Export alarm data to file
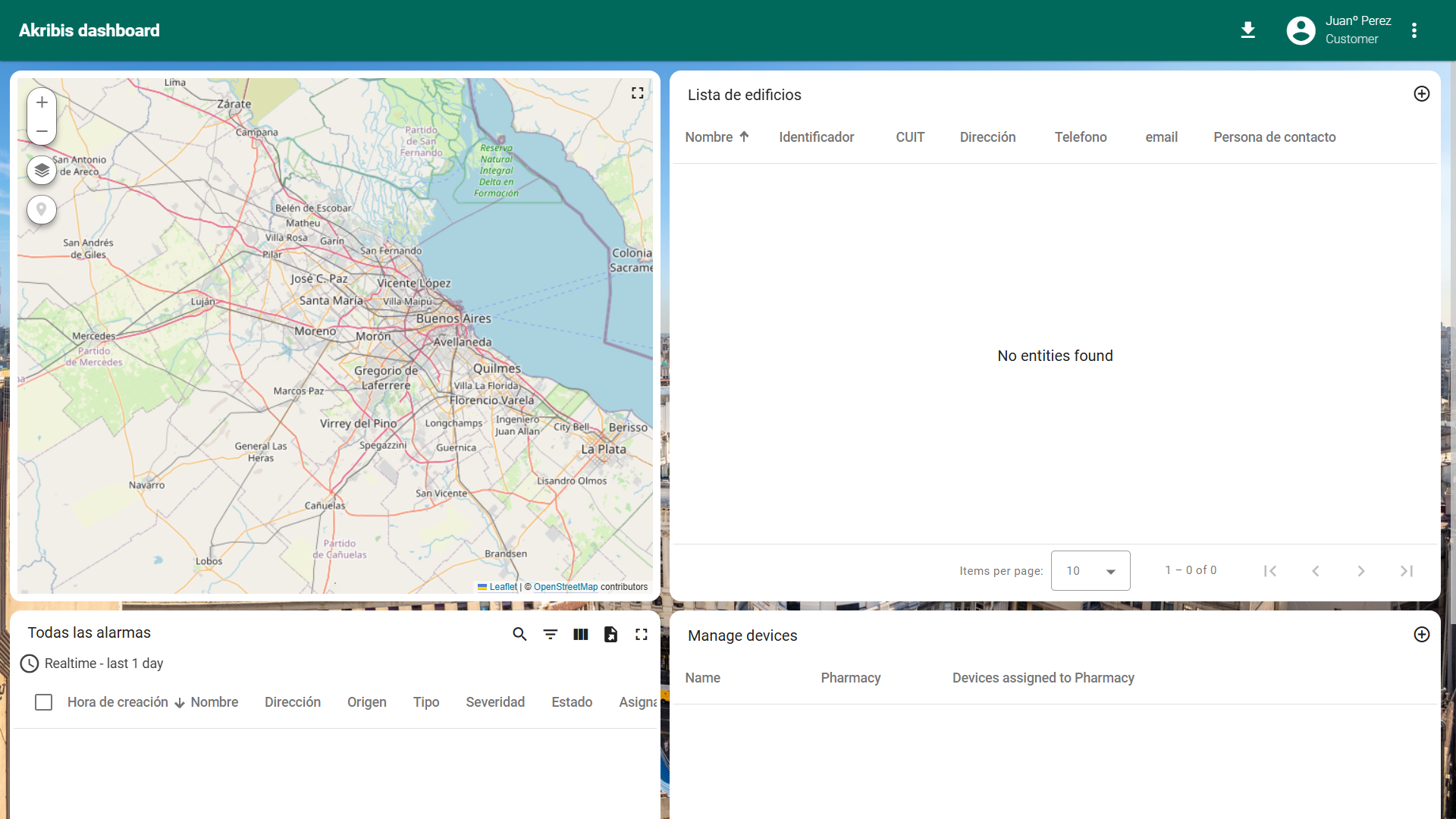This screenshot has height=819, width=1456. (x=610, y=634)
